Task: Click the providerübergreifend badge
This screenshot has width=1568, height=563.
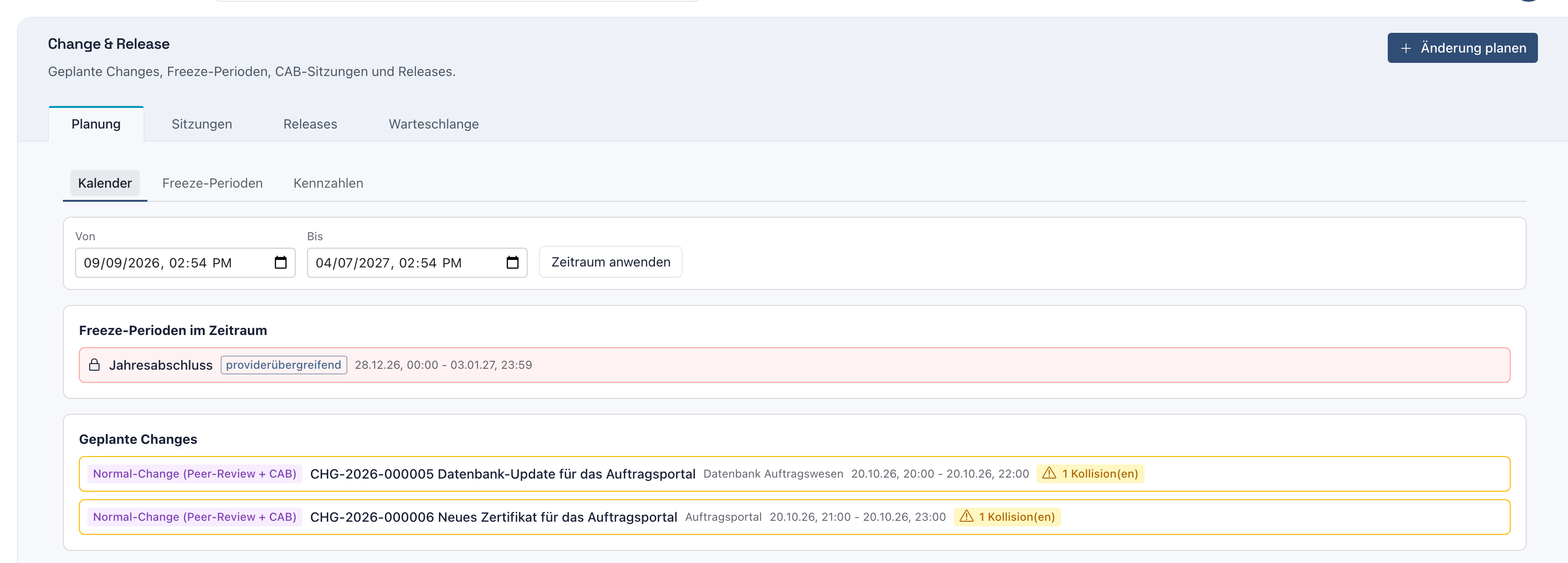Action: click(x=284, y=365)
